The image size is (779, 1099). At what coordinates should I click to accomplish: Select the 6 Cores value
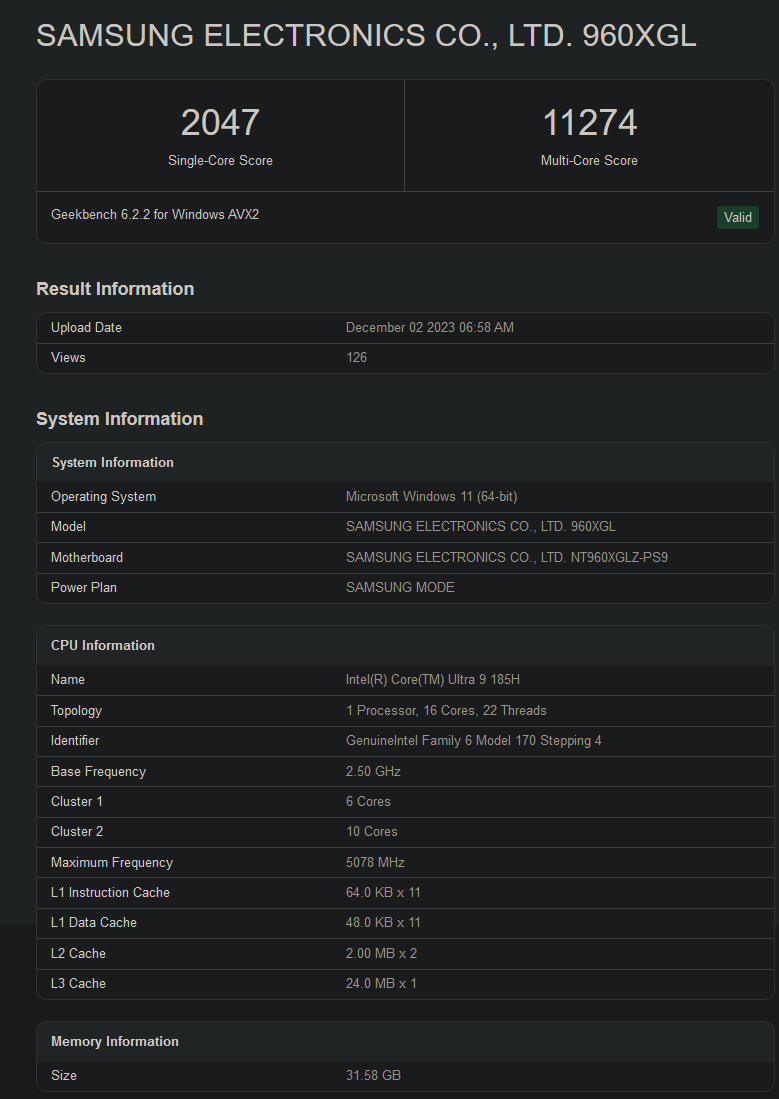click(x=368, y=801)
